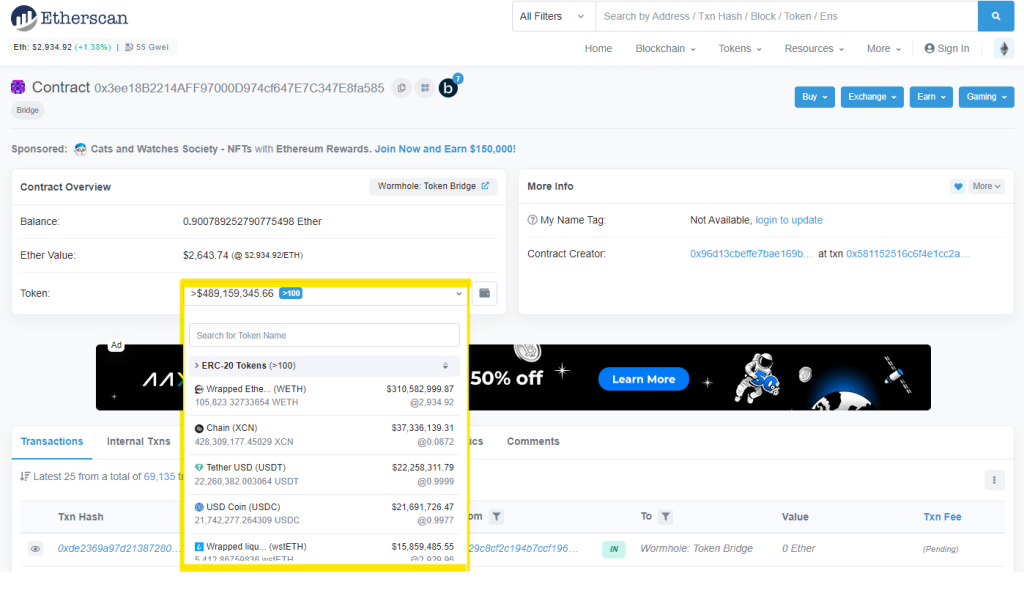Click the Bridge tag label
The width and height of the screenshot is (1024, 590).
coord(27,110)
